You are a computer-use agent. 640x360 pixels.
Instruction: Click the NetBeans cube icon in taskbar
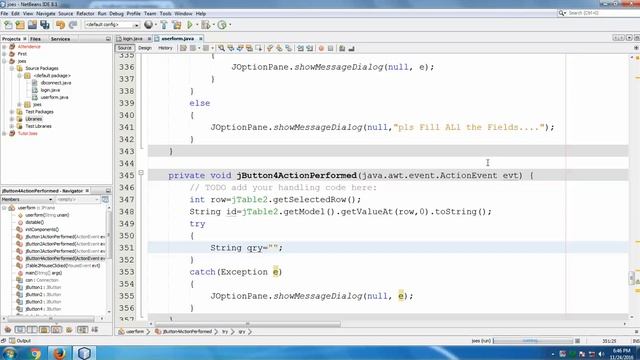pos(84,353)
